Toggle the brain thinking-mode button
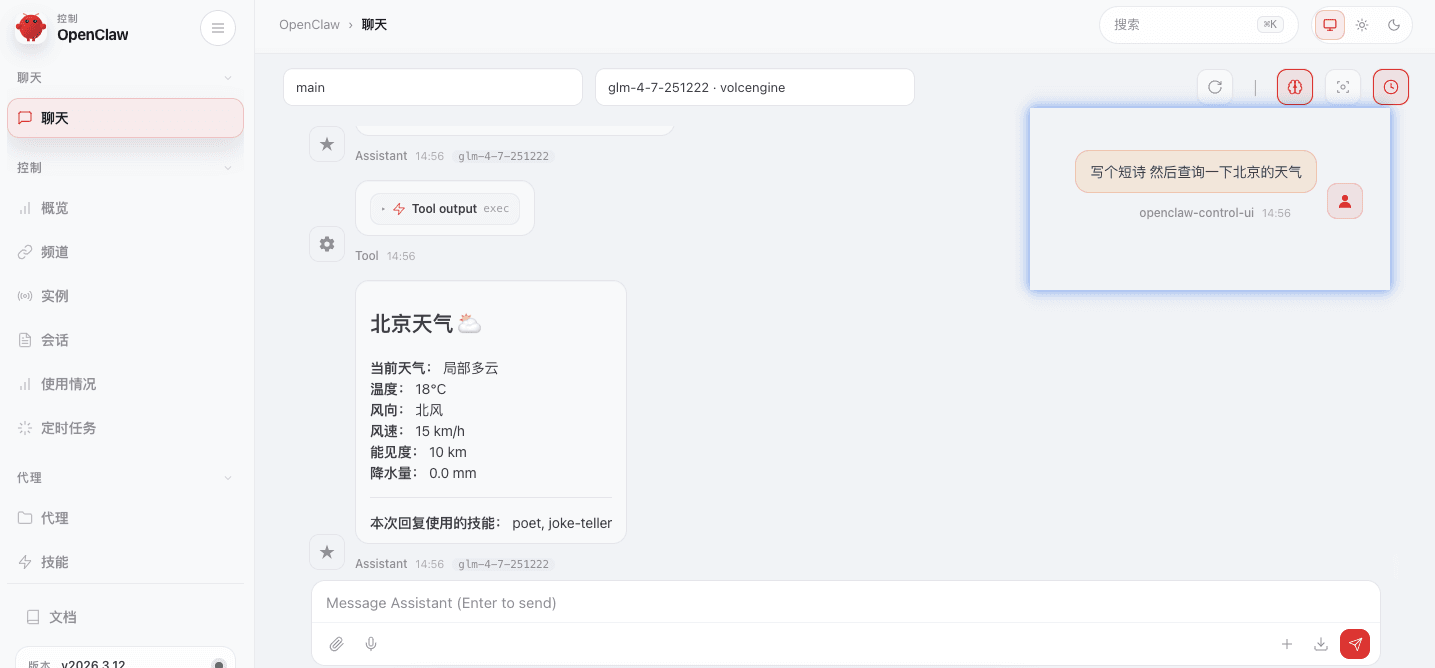 [1295, 87]
